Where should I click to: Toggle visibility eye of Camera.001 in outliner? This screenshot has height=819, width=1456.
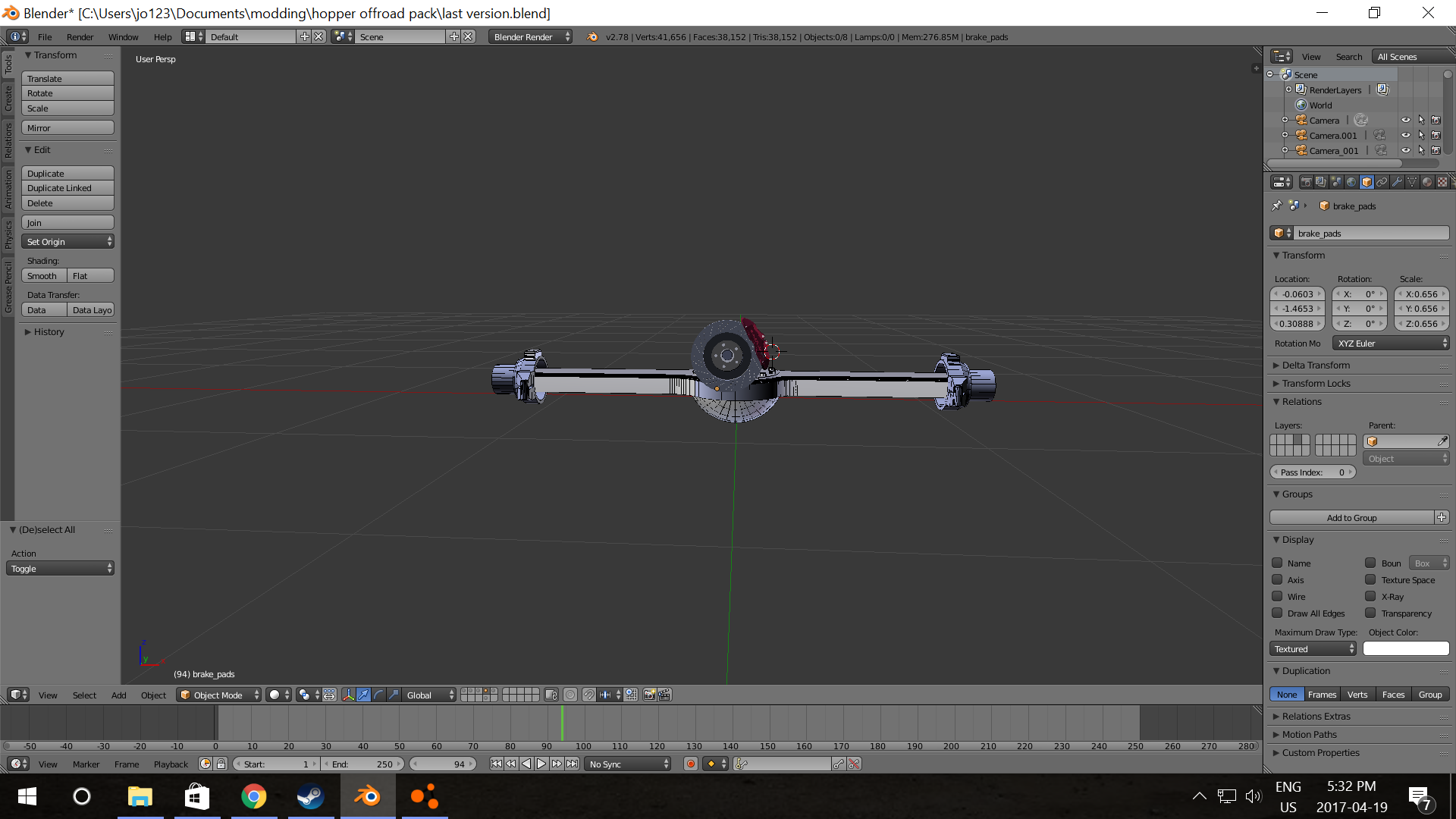pyautogui.click(x=1406, y=135)
